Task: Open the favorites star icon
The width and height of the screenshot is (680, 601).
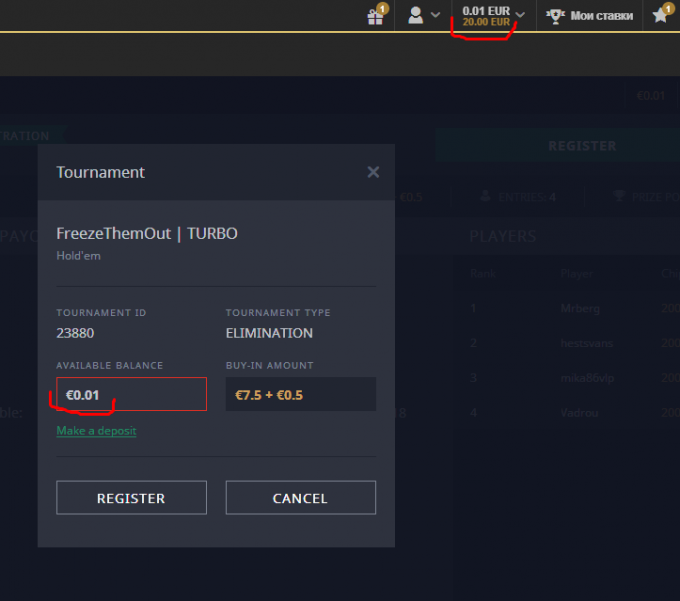Action: pos(660,16)
